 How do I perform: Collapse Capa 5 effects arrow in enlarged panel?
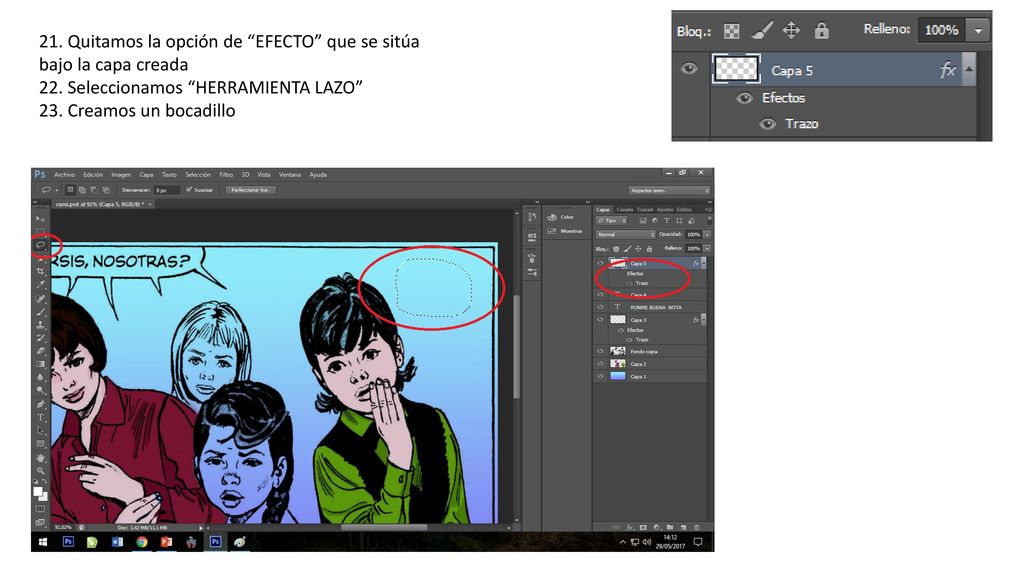click(x=969, y=69)
